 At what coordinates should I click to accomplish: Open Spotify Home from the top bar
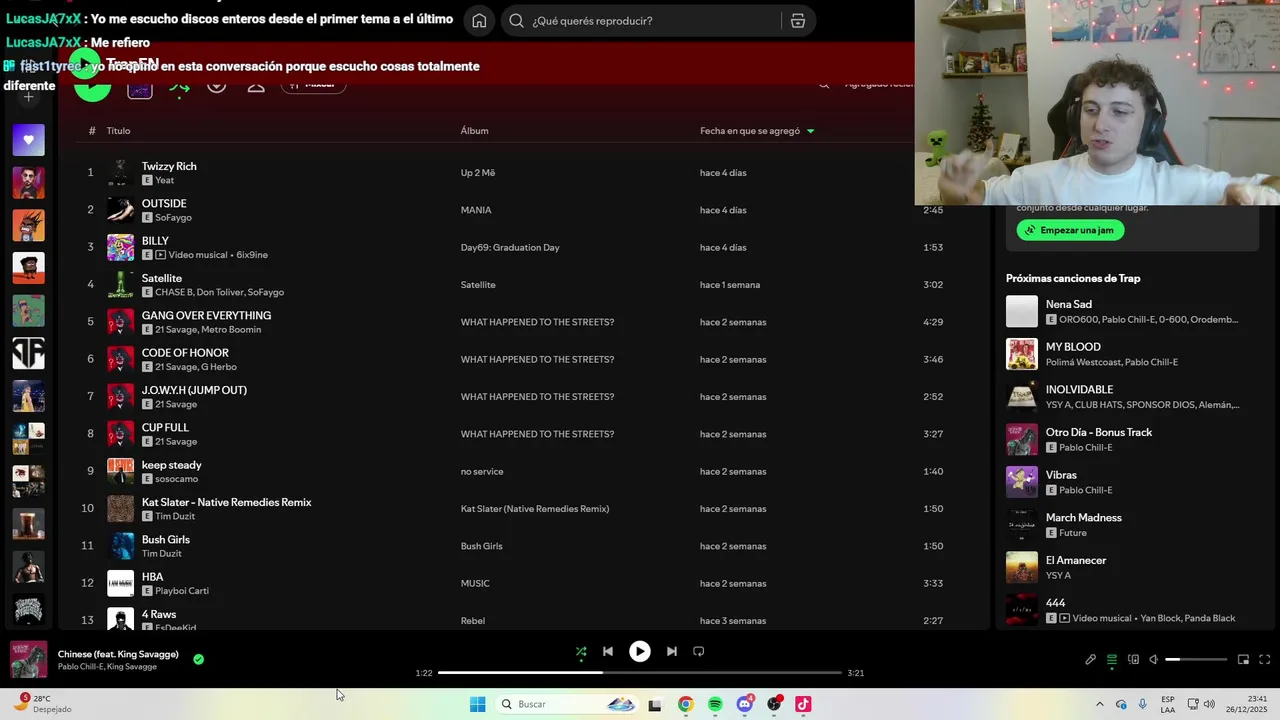[479, 20]
